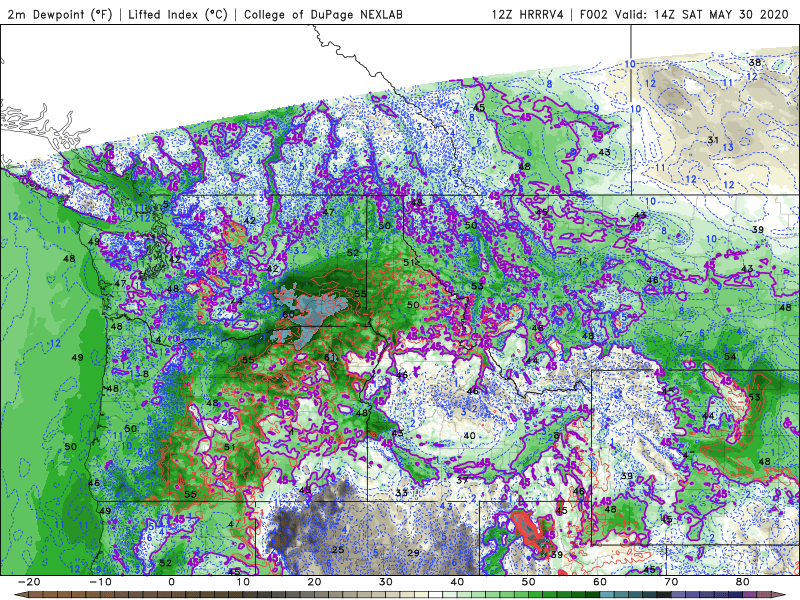Click the "2m Dewpoint (°F)" header label
Screen dimensions: 800x600
59,14
